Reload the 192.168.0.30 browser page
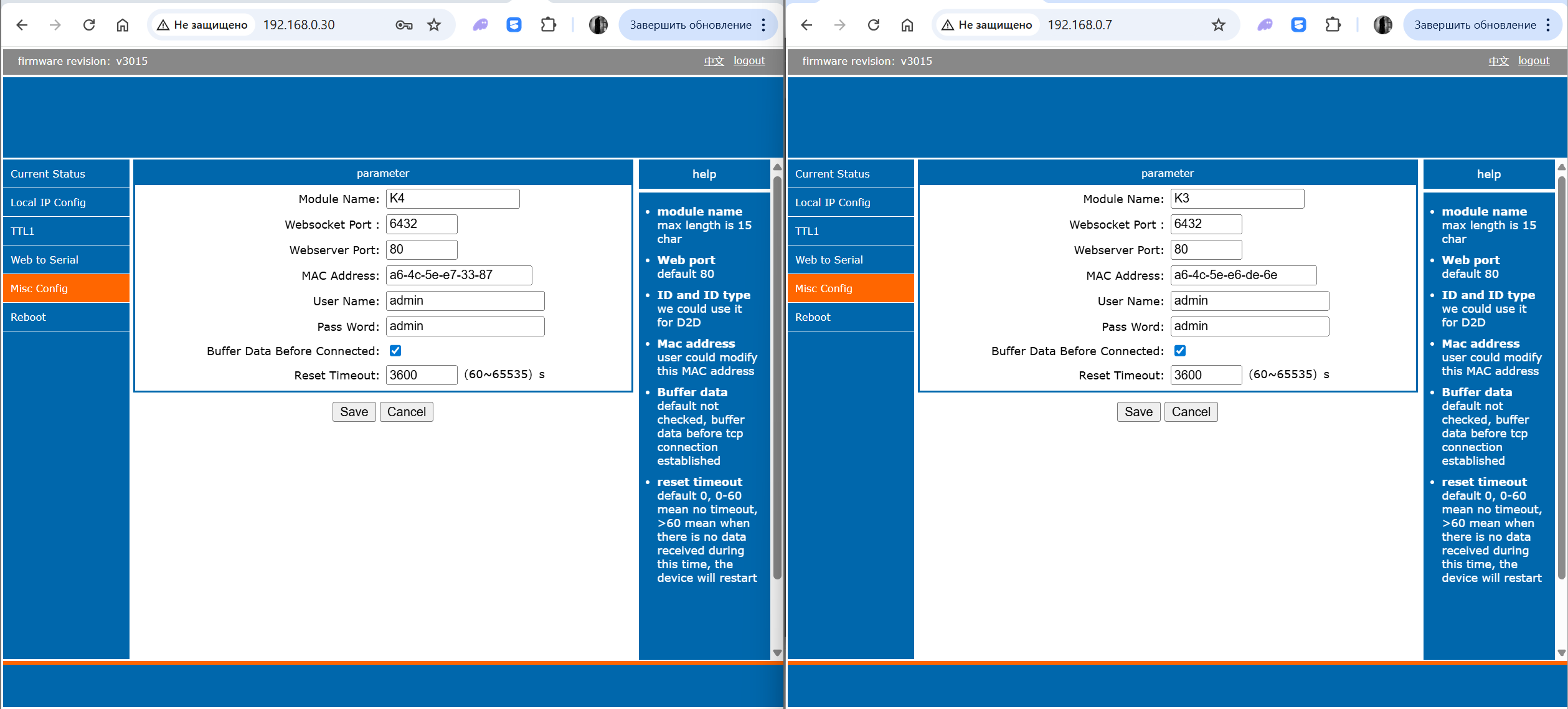This screenshot has width=1568, height=709. point(89,25)
